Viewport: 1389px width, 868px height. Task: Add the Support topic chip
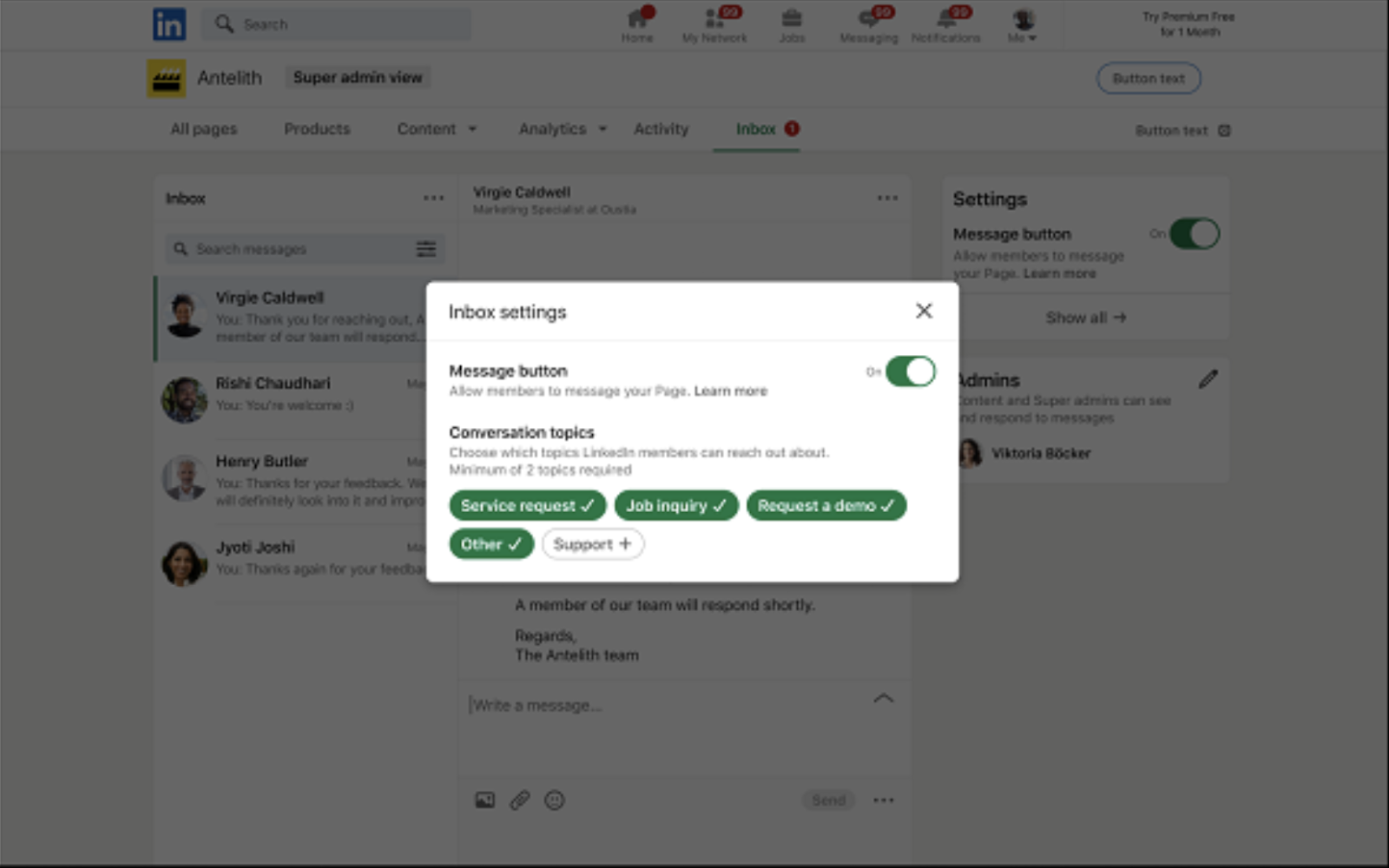tap(593, 544)
